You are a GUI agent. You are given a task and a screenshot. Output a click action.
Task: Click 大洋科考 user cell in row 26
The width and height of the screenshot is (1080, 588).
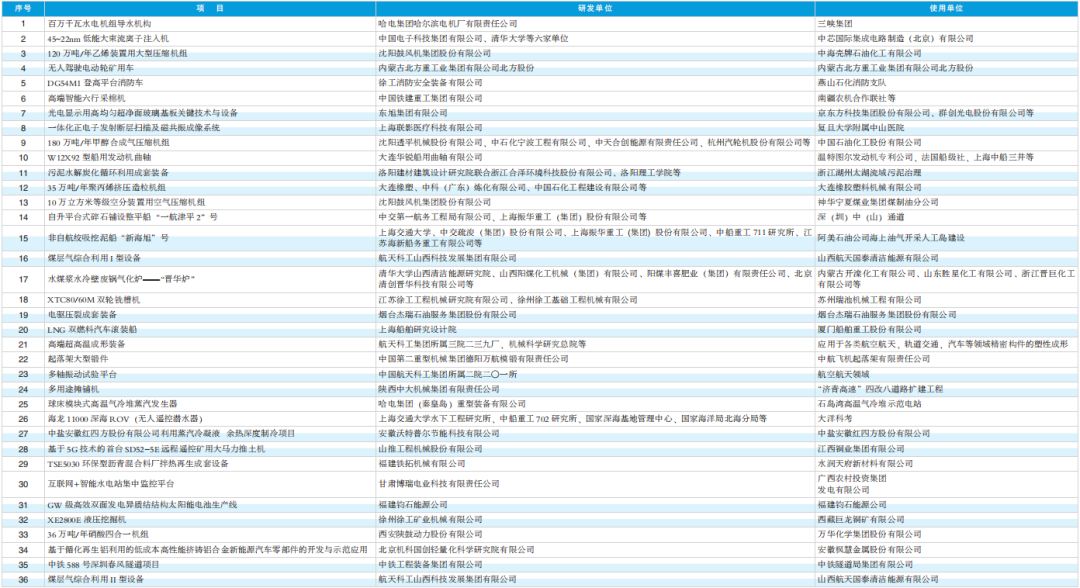point(836,418)
